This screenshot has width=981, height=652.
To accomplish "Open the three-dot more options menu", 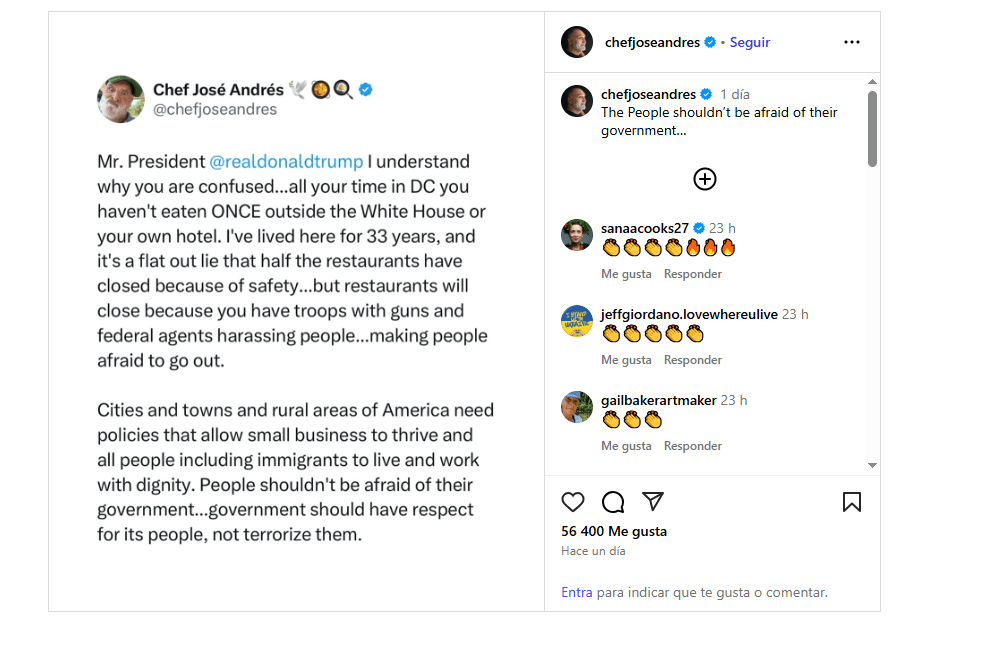I will [x=852, y=42].
